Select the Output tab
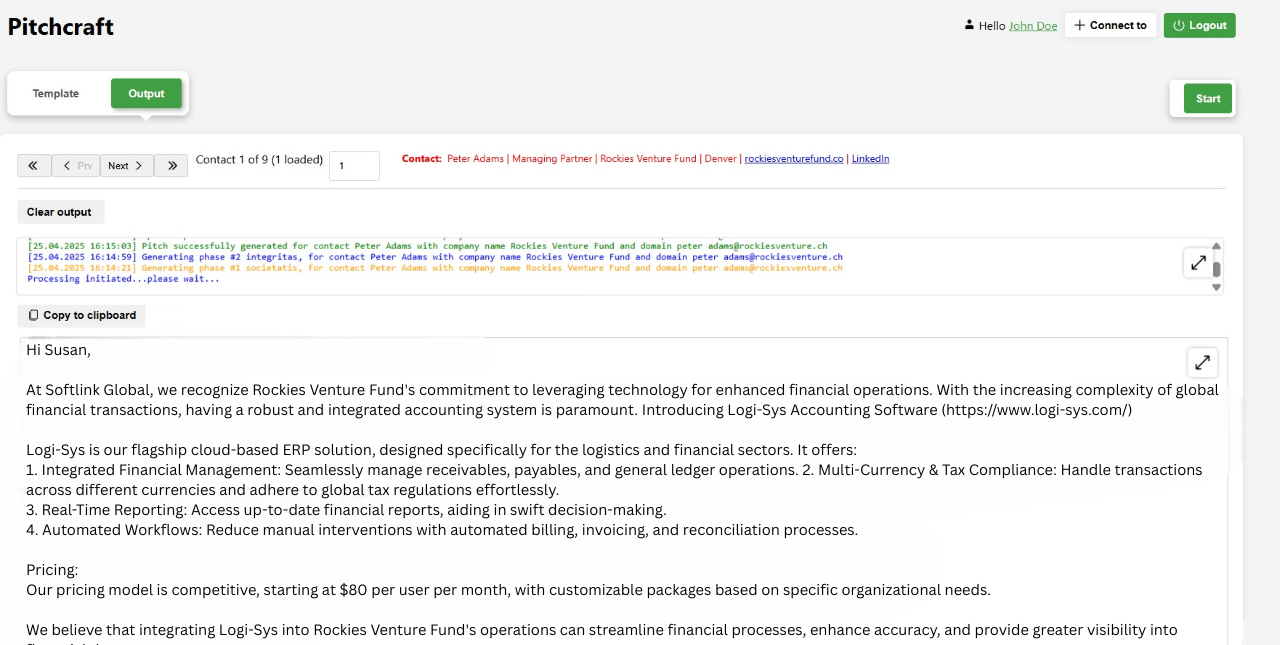The width and height of the screenshot is (1280, 645). tap(146, 93)
